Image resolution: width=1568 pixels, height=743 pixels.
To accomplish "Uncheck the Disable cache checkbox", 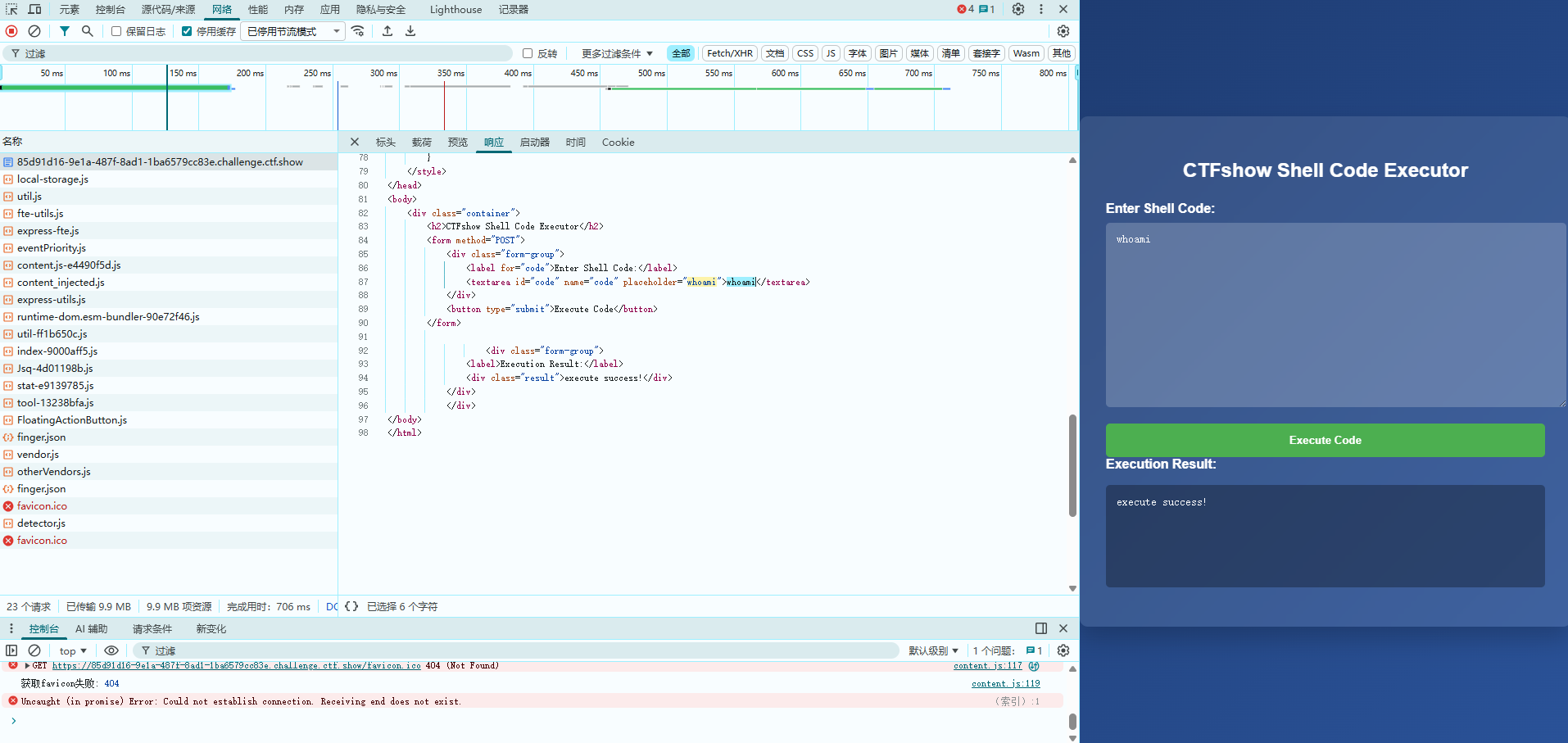I will [x=187, y=31].
